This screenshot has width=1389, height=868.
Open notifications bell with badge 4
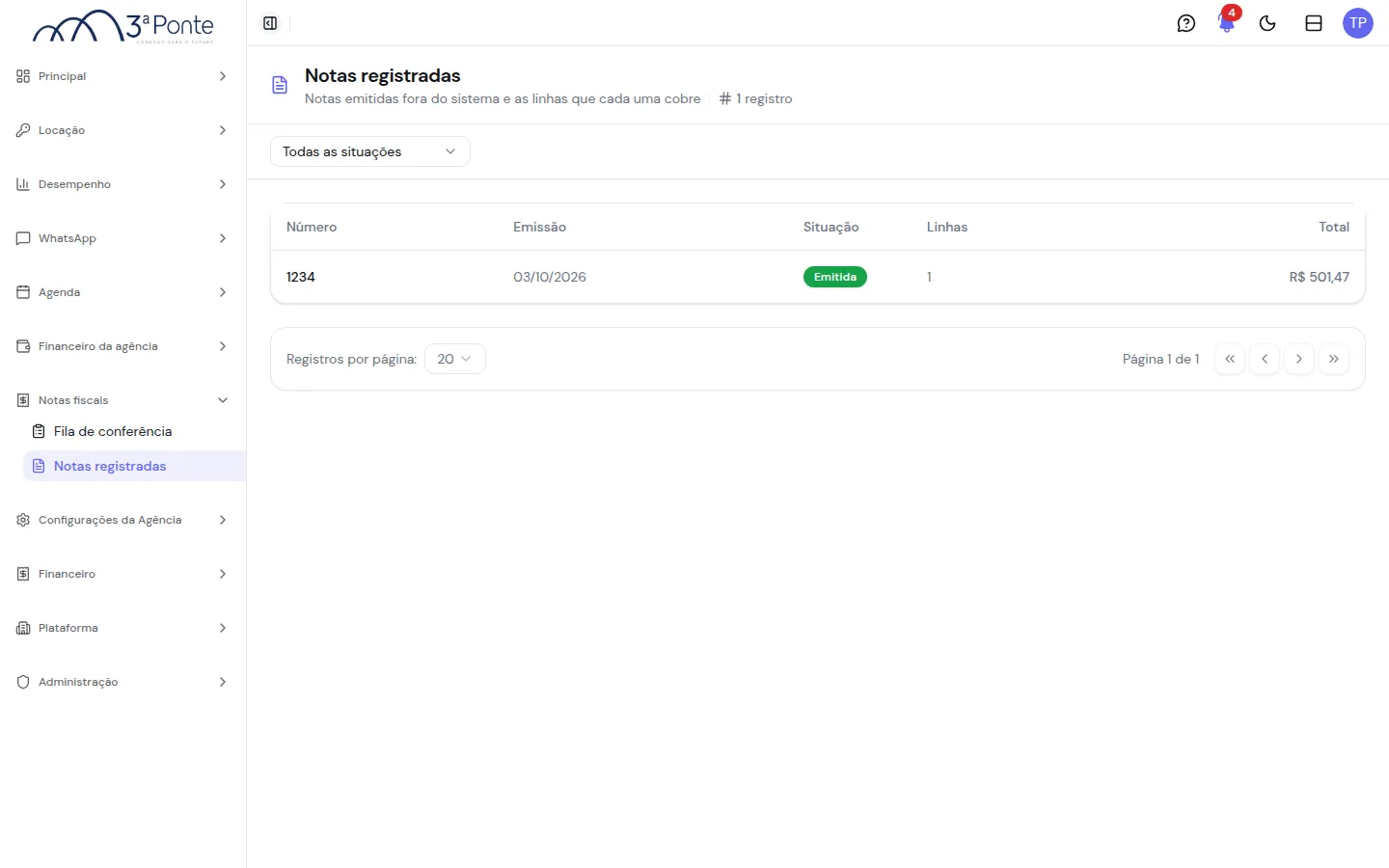[x=1227, y=21]
